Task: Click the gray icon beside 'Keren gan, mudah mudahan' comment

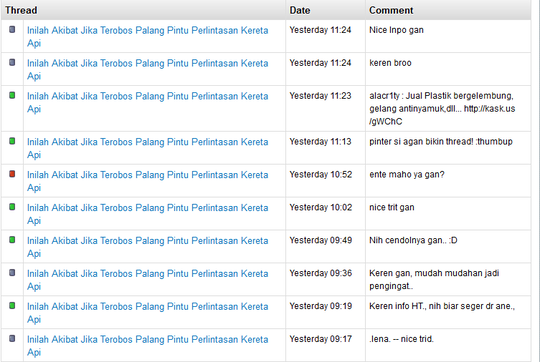Action: pyautogui.click(x=12, y=273)
